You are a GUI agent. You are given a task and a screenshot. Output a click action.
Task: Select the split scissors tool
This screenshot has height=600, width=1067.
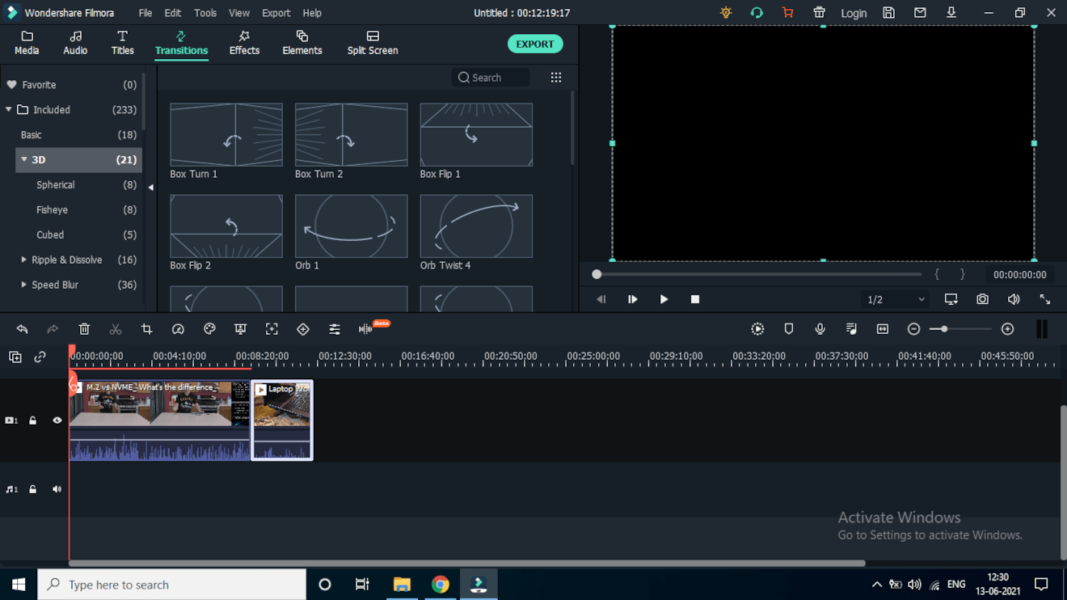(116, 328)
